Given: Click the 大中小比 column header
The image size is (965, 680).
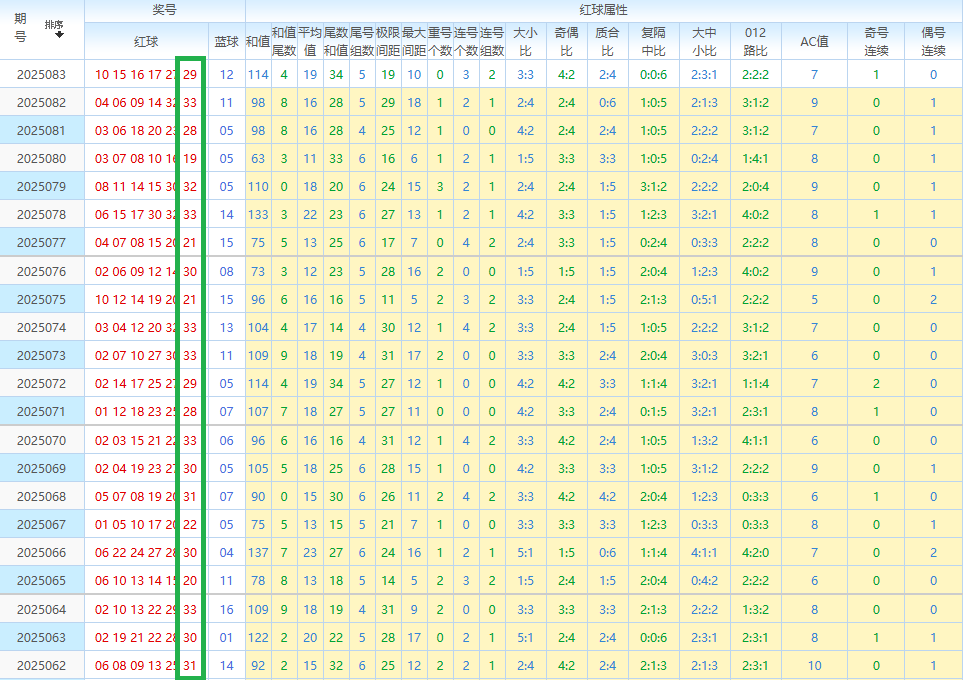Looking at the screenshot, I should [x=704, y=41].
